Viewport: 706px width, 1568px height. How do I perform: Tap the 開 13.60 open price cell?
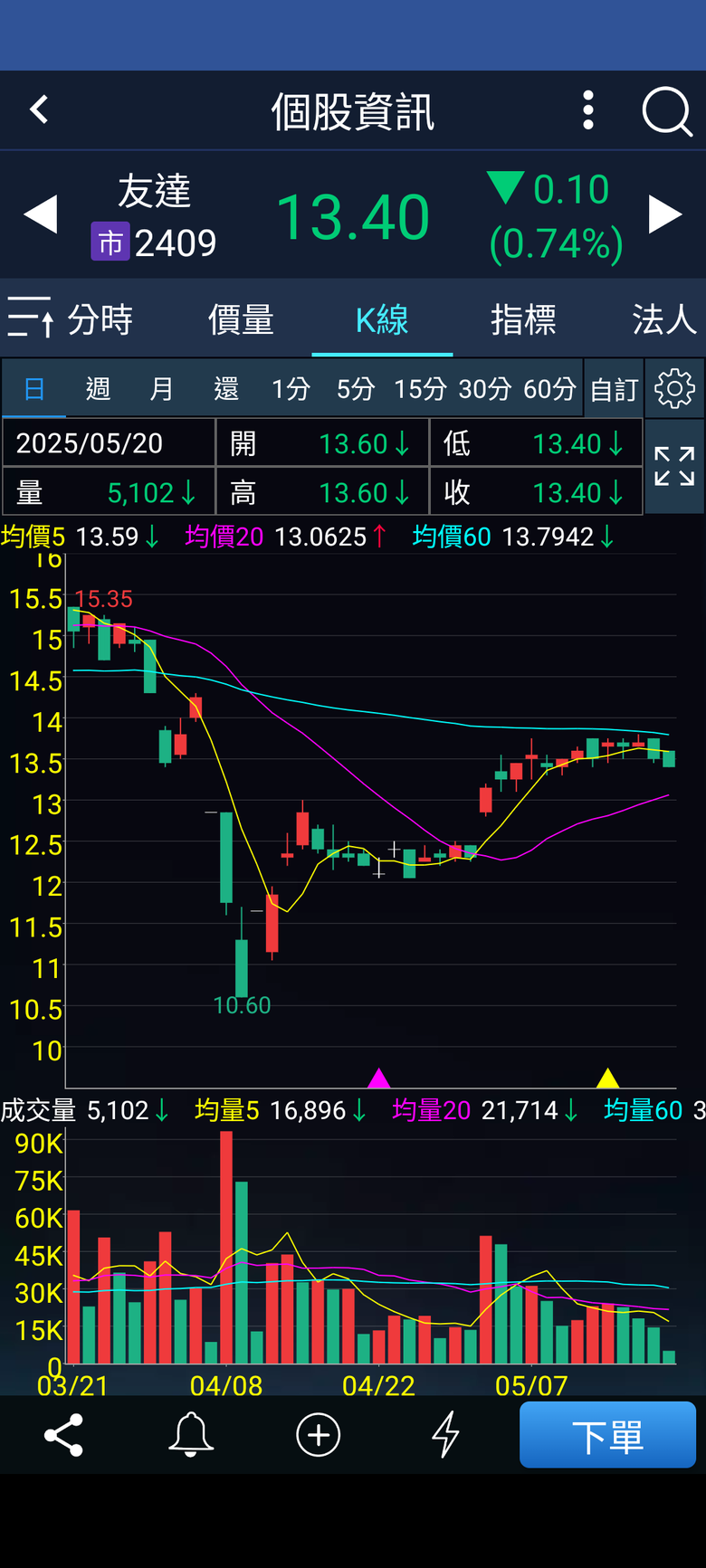322,442
